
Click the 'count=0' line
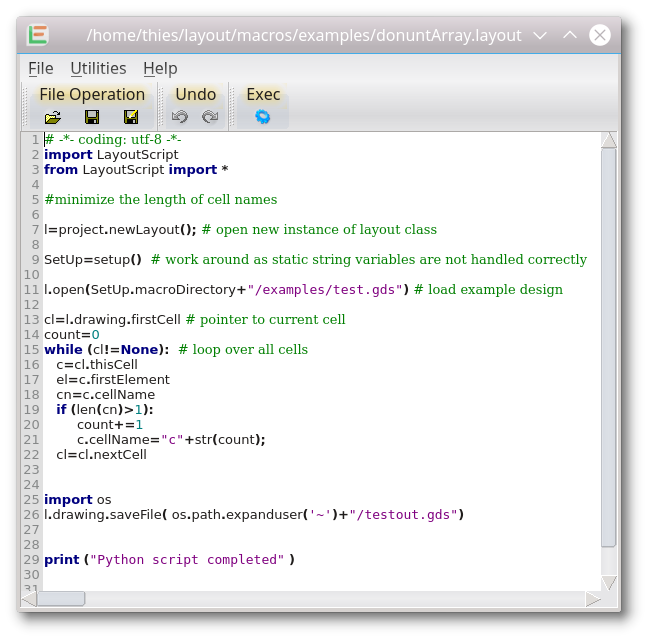(x=72, y=335)
